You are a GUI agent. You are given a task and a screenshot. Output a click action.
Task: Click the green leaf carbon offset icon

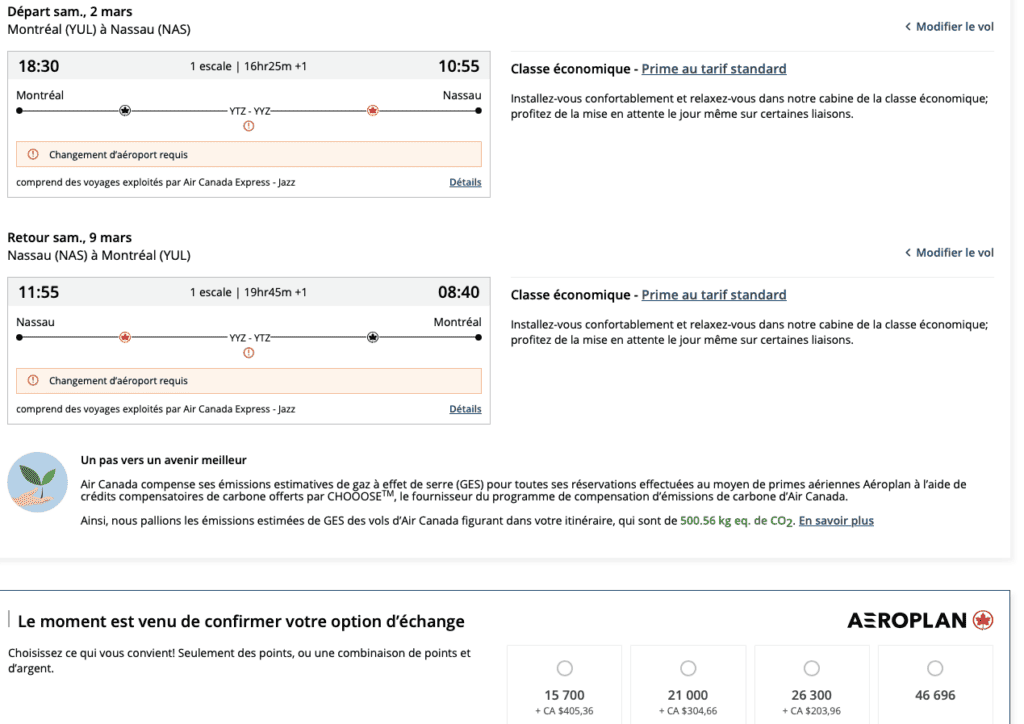click(37, 483)
